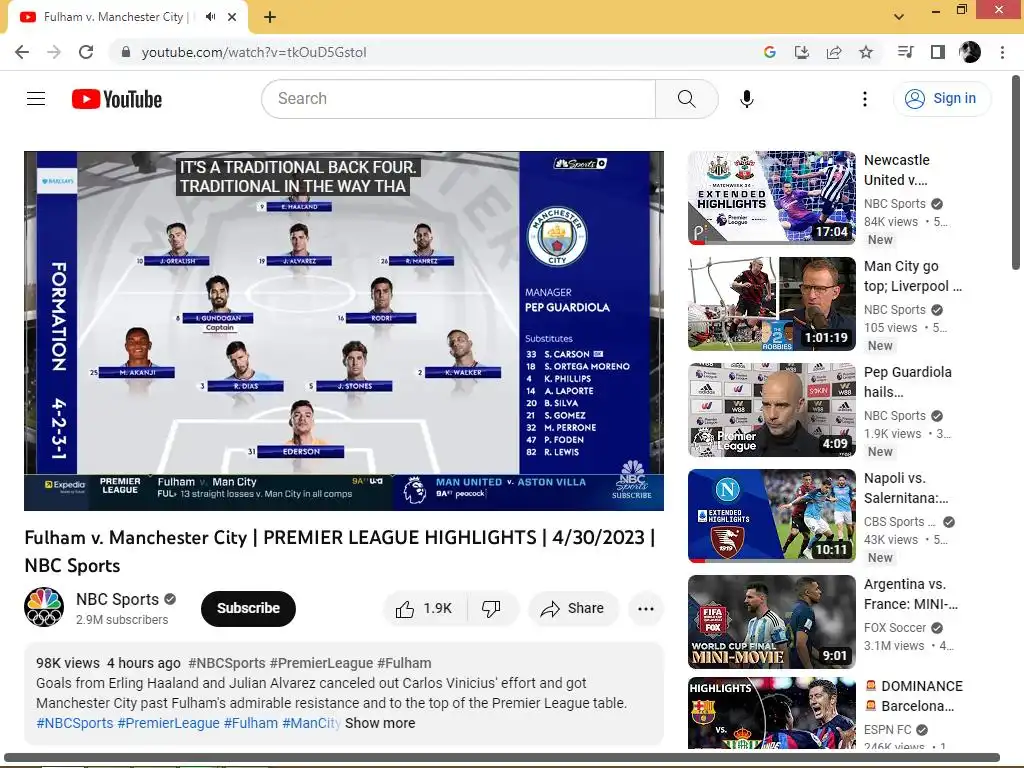This screenshot has height=768, width=1024.
Task: Open the Google icon in address bar
Action: [769, 52]
